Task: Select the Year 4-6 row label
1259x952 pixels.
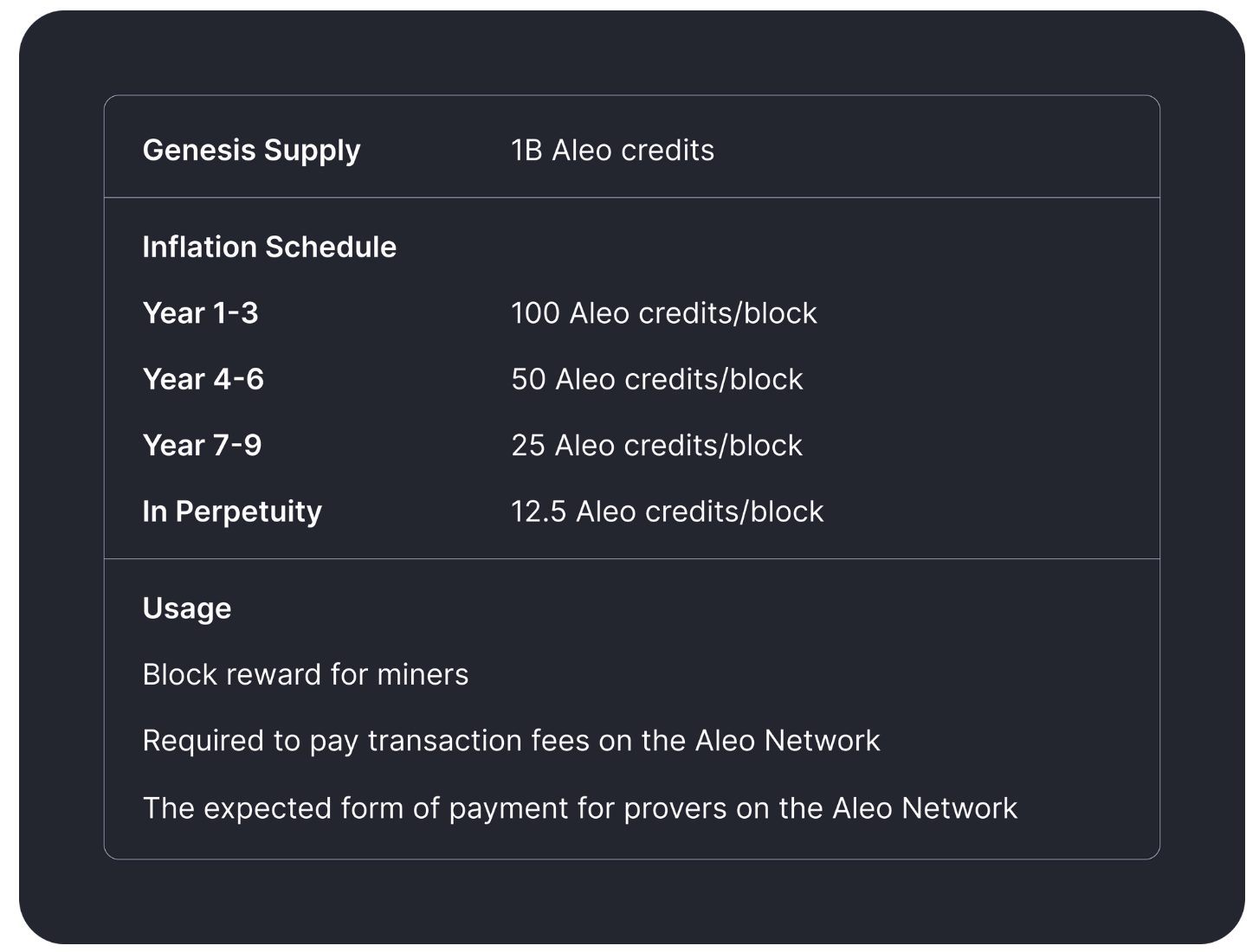Action: click(203, 379)
